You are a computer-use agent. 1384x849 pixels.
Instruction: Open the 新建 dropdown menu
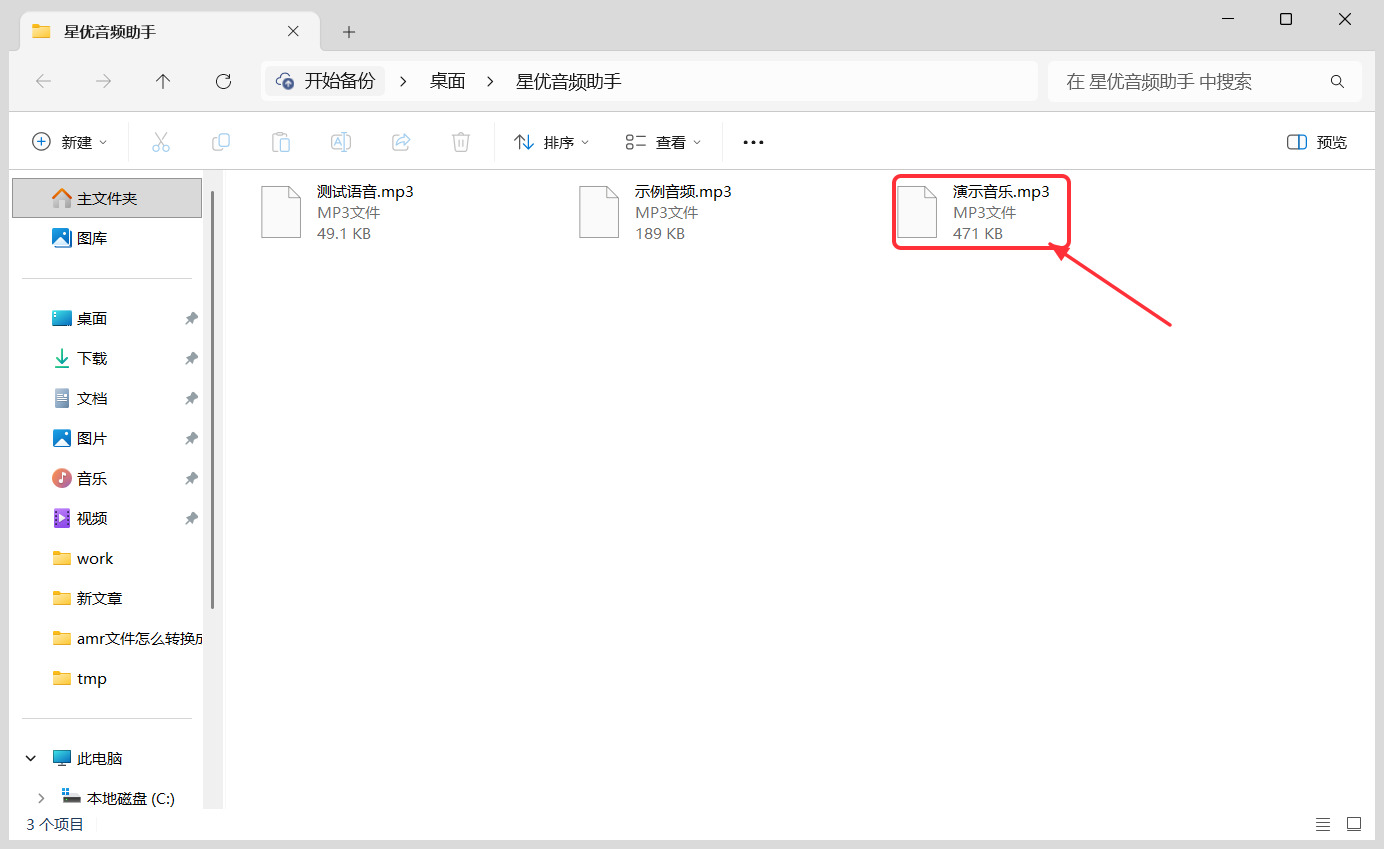(x=70, y=142)
